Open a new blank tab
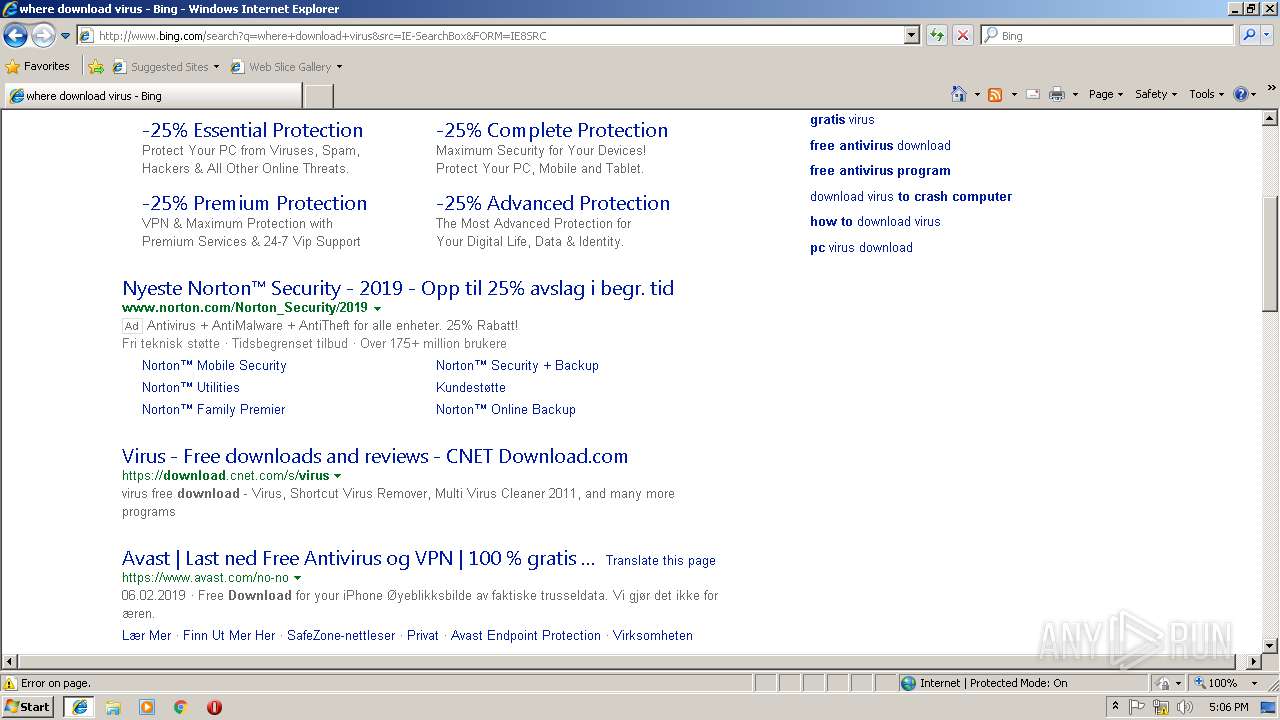1280x720 pixels. click(318, 96)
